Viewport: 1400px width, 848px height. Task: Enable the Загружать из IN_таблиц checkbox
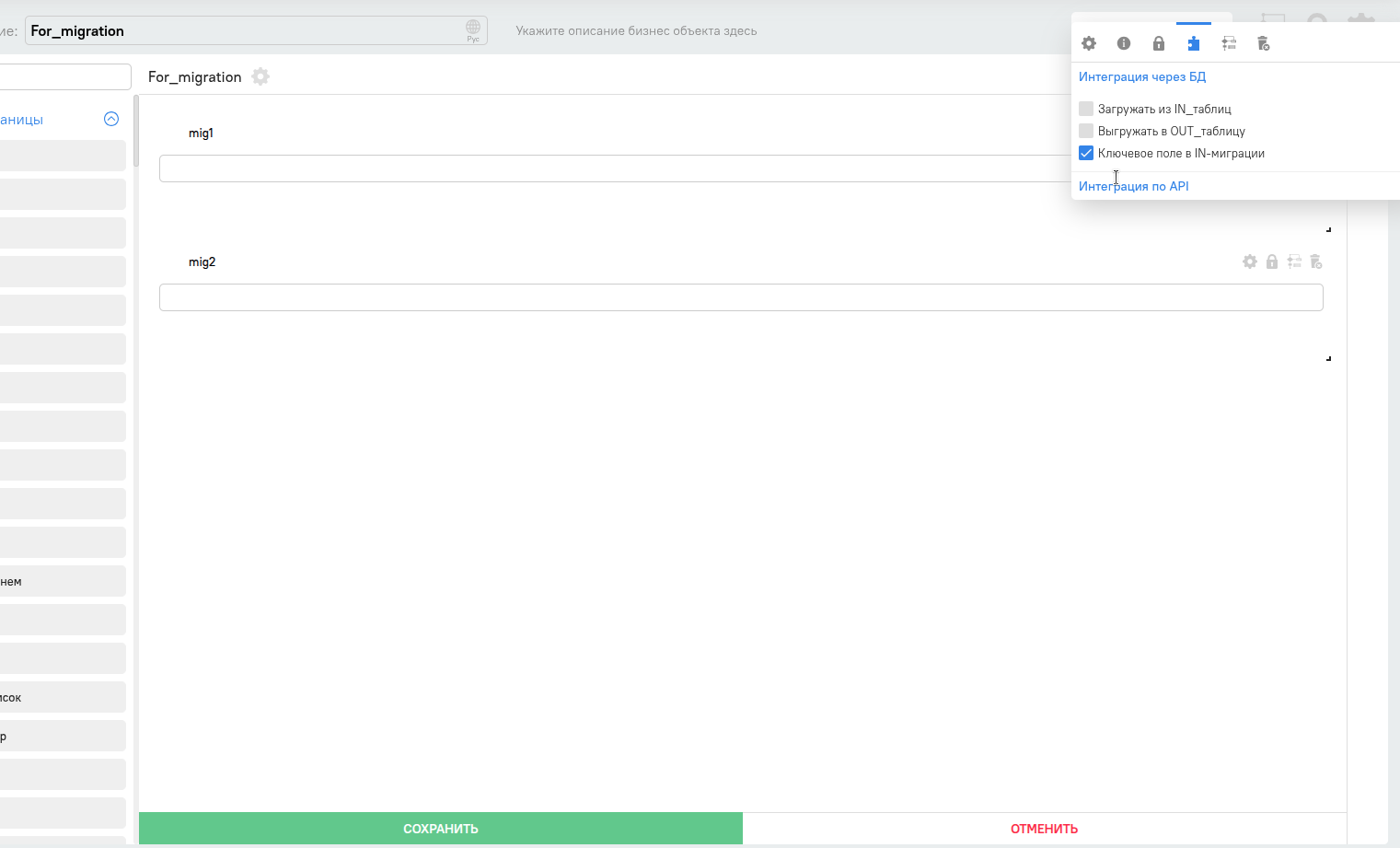pos(1086,109)
